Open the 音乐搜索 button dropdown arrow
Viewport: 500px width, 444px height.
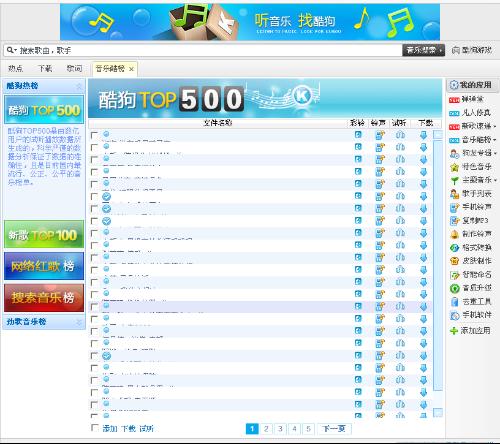pos(441,50)
